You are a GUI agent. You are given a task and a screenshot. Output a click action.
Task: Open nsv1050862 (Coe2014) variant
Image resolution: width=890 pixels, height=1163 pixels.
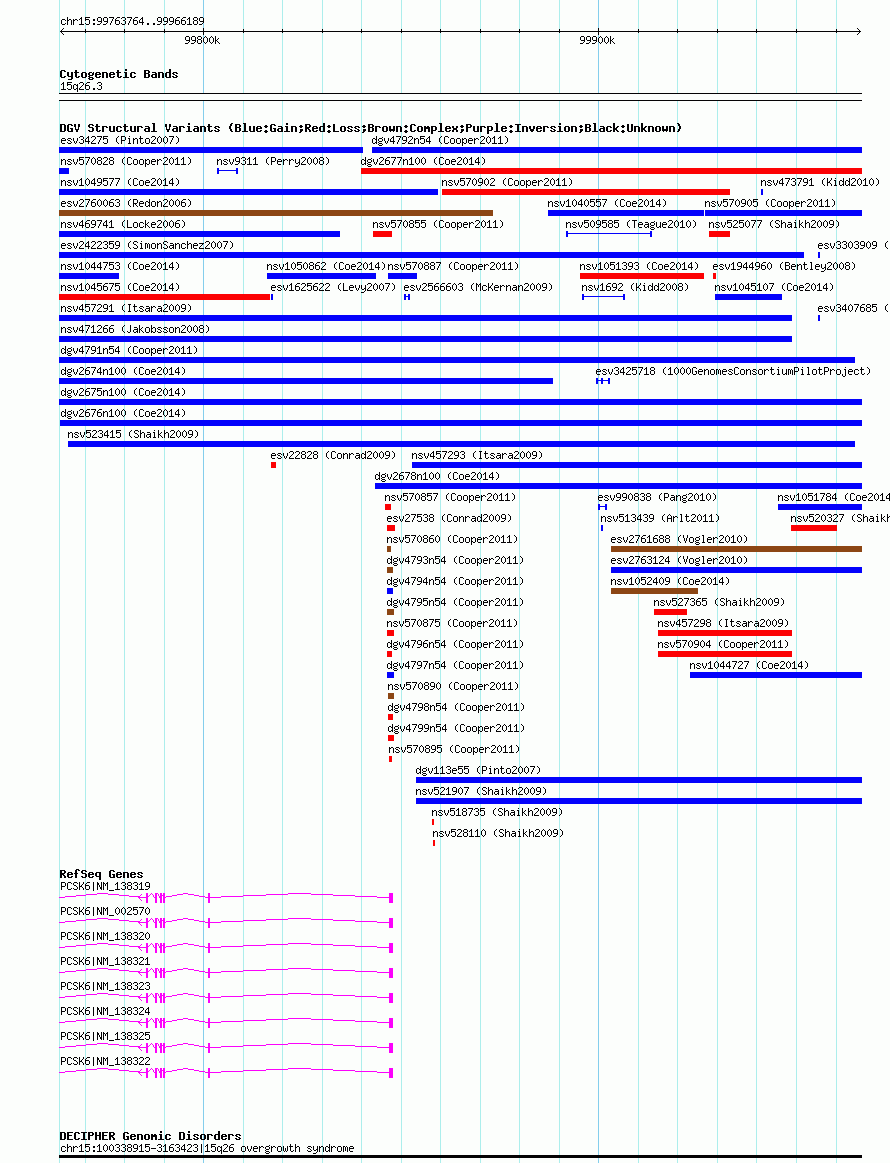pos(326,266)
